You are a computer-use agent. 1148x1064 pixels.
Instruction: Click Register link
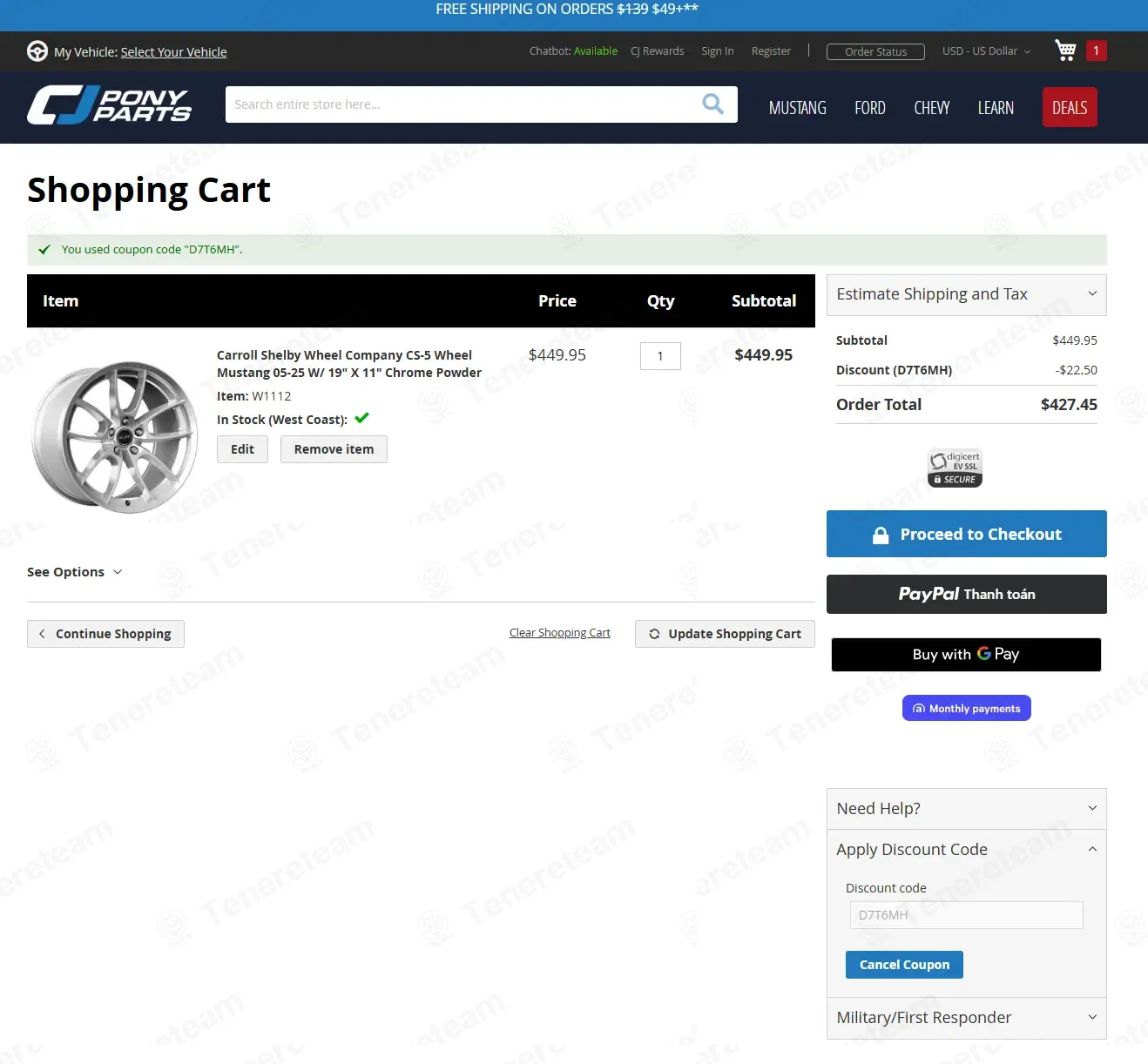point(771,51)
